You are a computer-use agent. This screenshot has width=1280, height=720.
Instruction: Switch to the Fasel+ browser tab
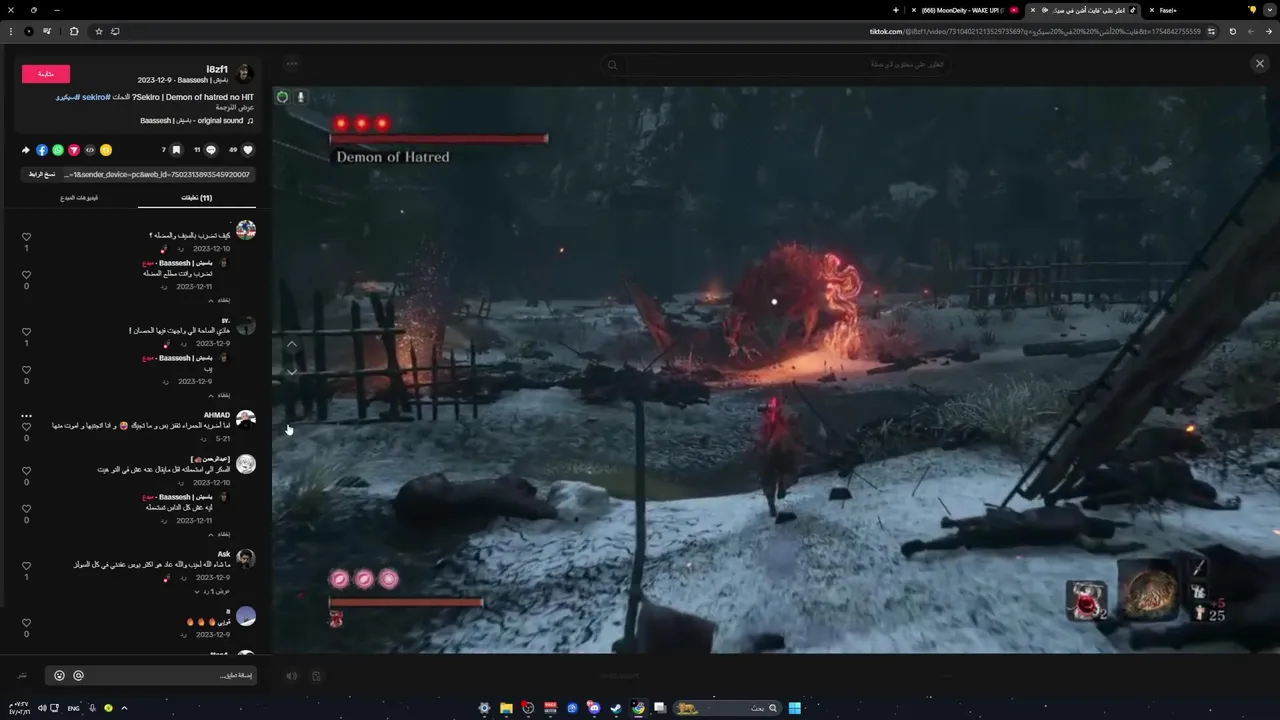coord(1168,10)
